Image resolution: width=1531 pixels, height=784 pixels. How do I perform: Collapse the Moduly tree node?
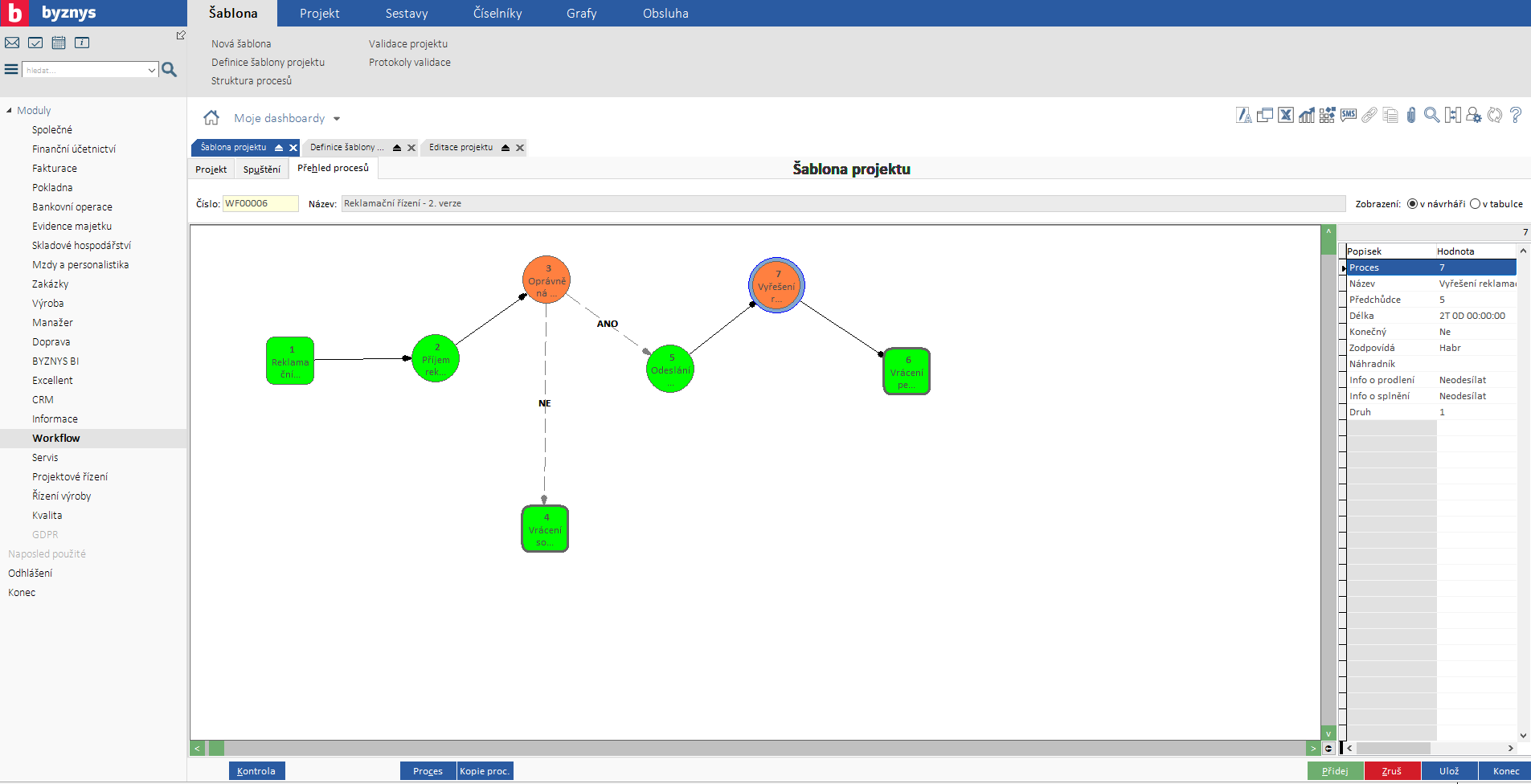click(x=9, y=111)
